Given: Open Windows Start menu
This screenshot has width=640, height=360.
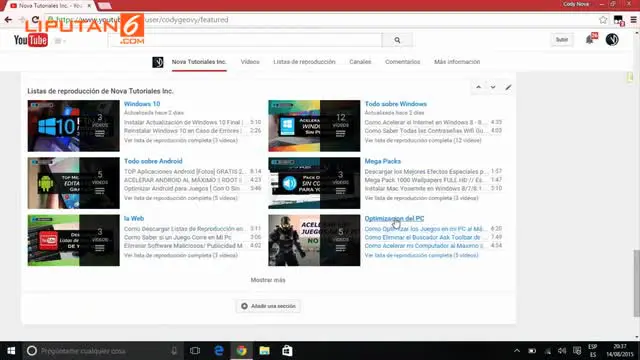Looking at the screenshot, I should tap(11, 351).
